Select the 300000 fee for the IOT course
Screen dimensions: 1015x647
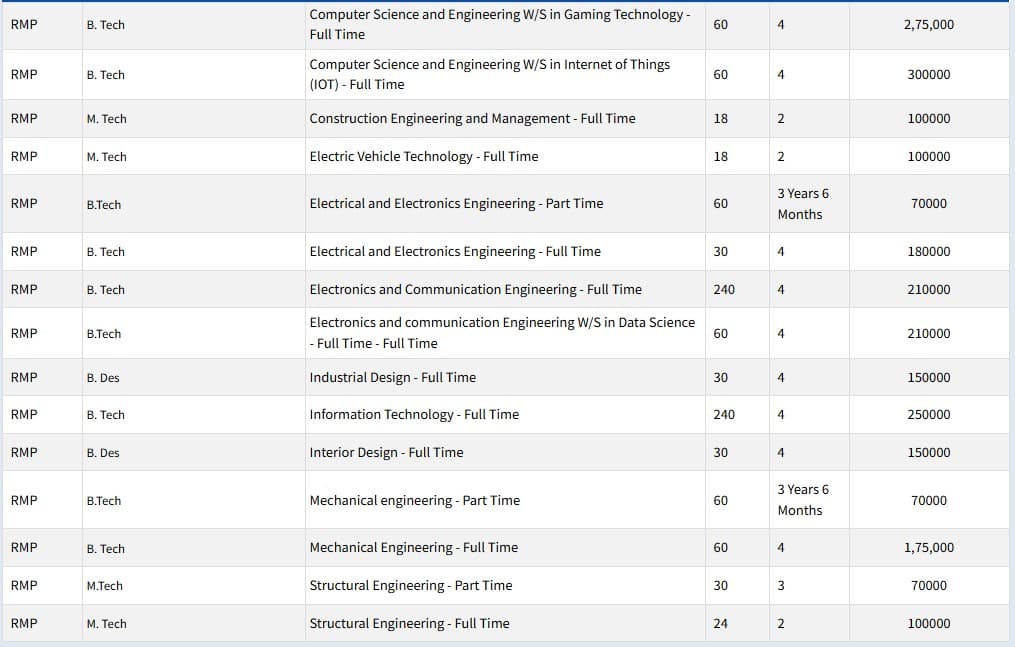pyautogui.click(x=928, y=75)
